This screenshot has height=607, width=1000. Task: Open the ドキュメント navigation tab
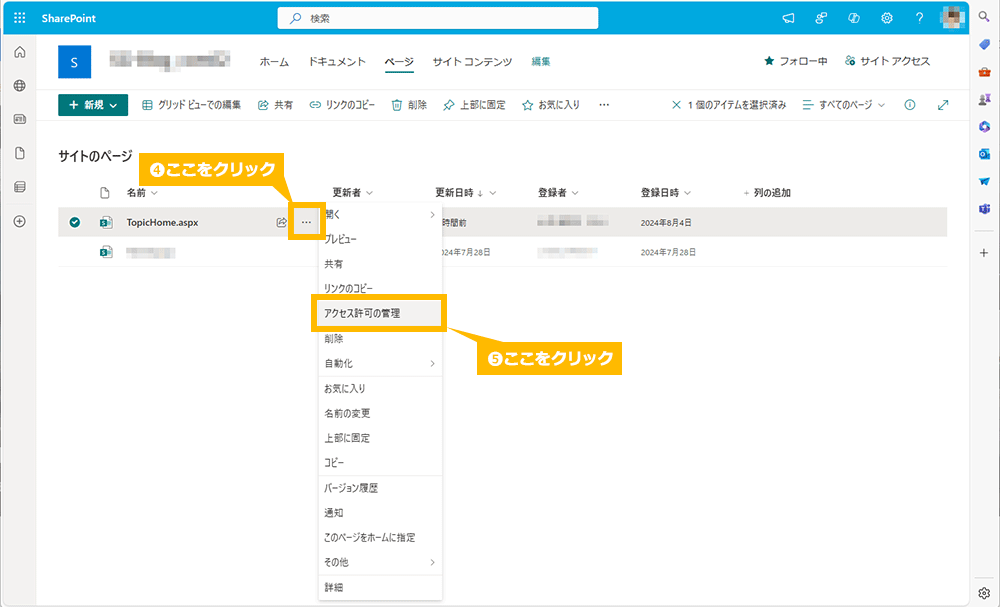(337, 61)
